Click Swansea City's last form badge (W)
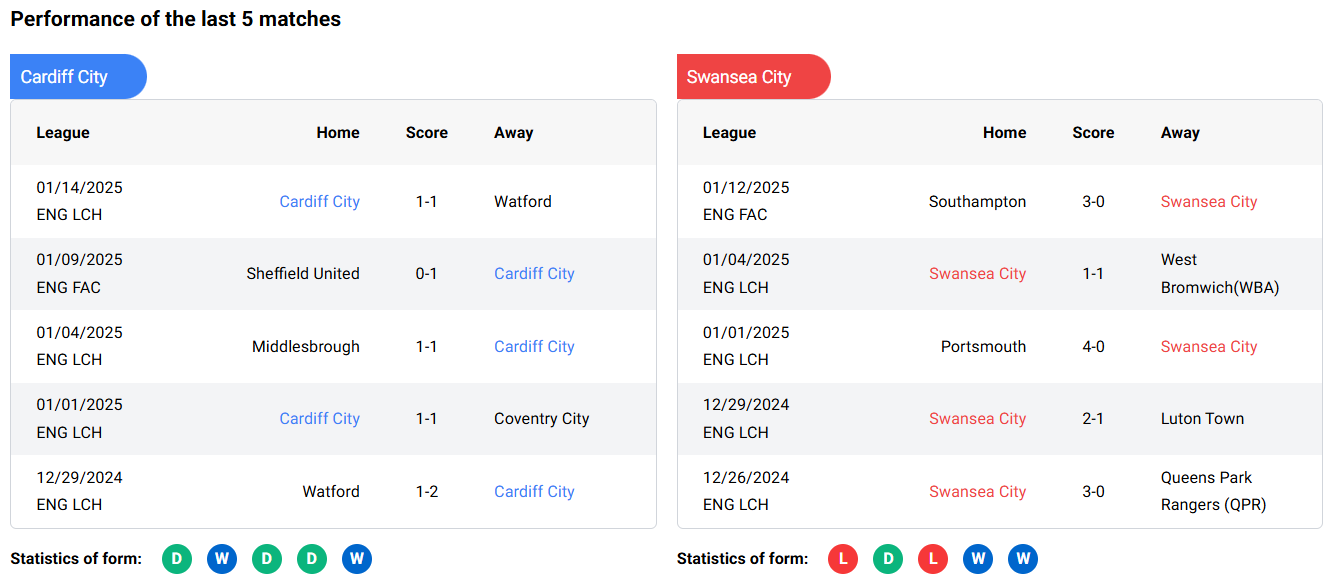Screen dimensions: 1335x582 (1023, 559)
